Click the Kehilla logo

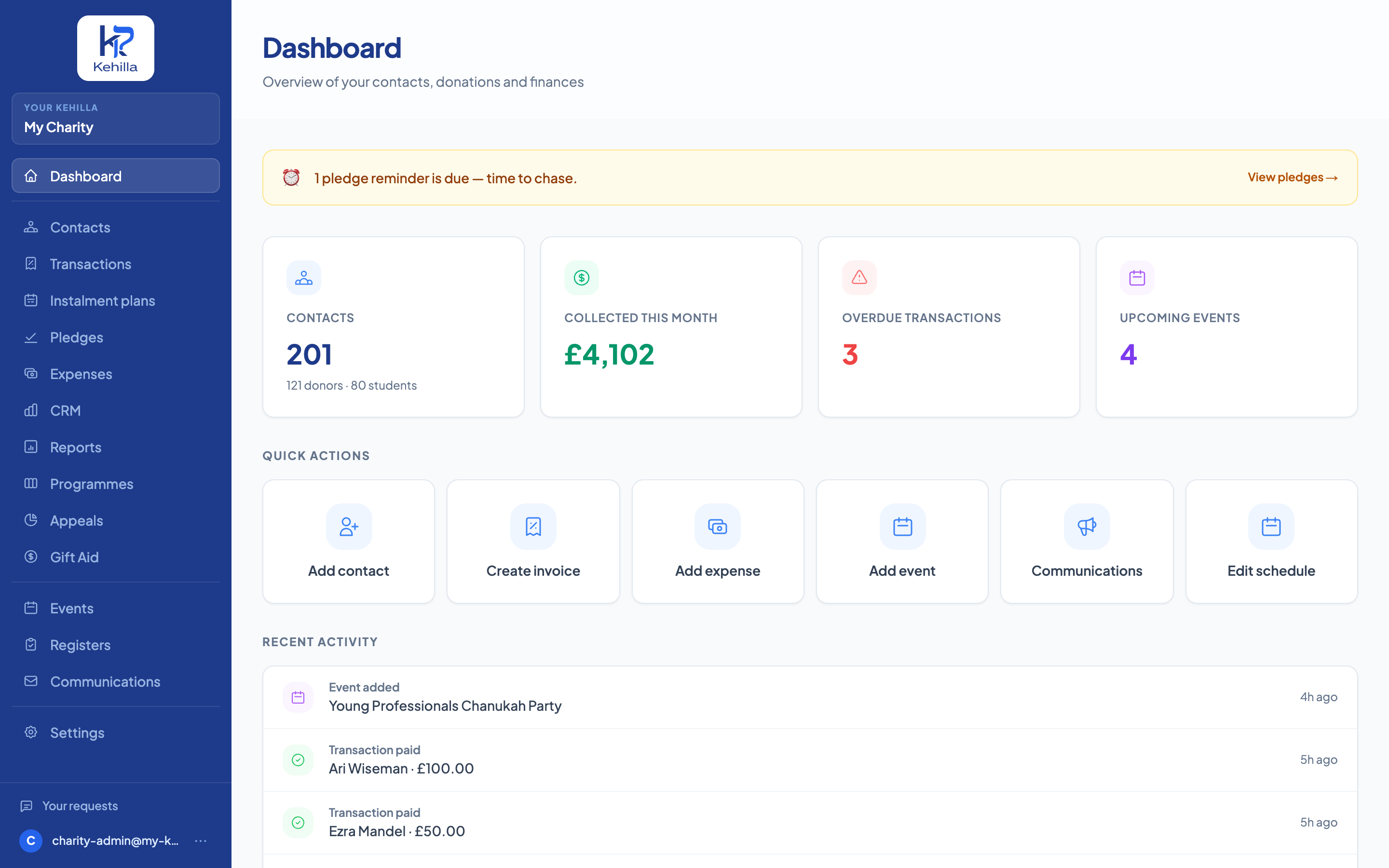pyautogui.click(x=115, y=48)
